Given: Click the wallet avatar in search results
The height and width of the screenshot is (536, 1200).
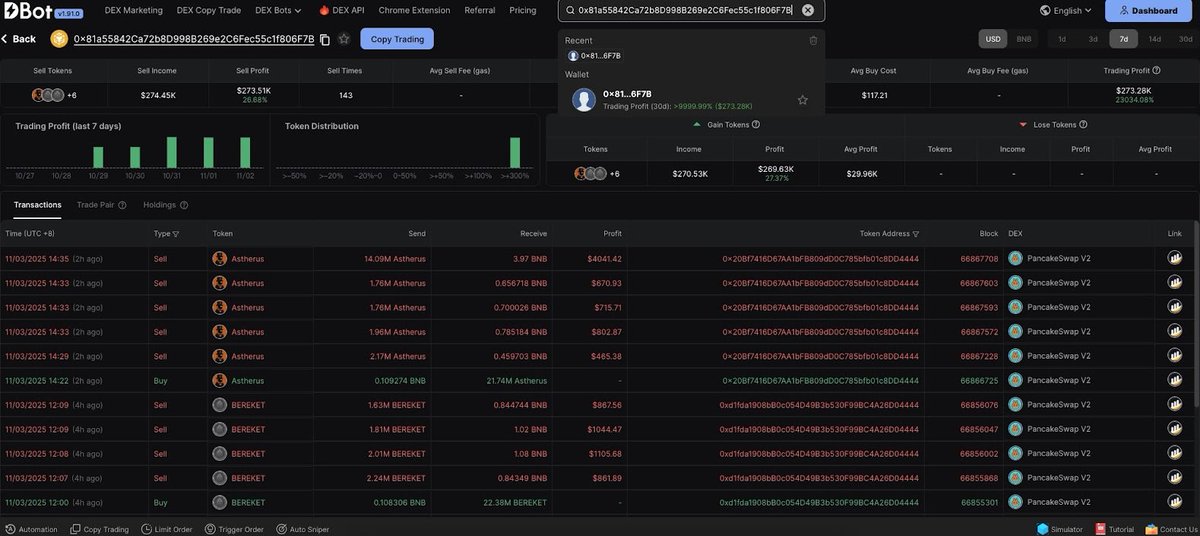Looking at the screenshot, I should [584, 100].
